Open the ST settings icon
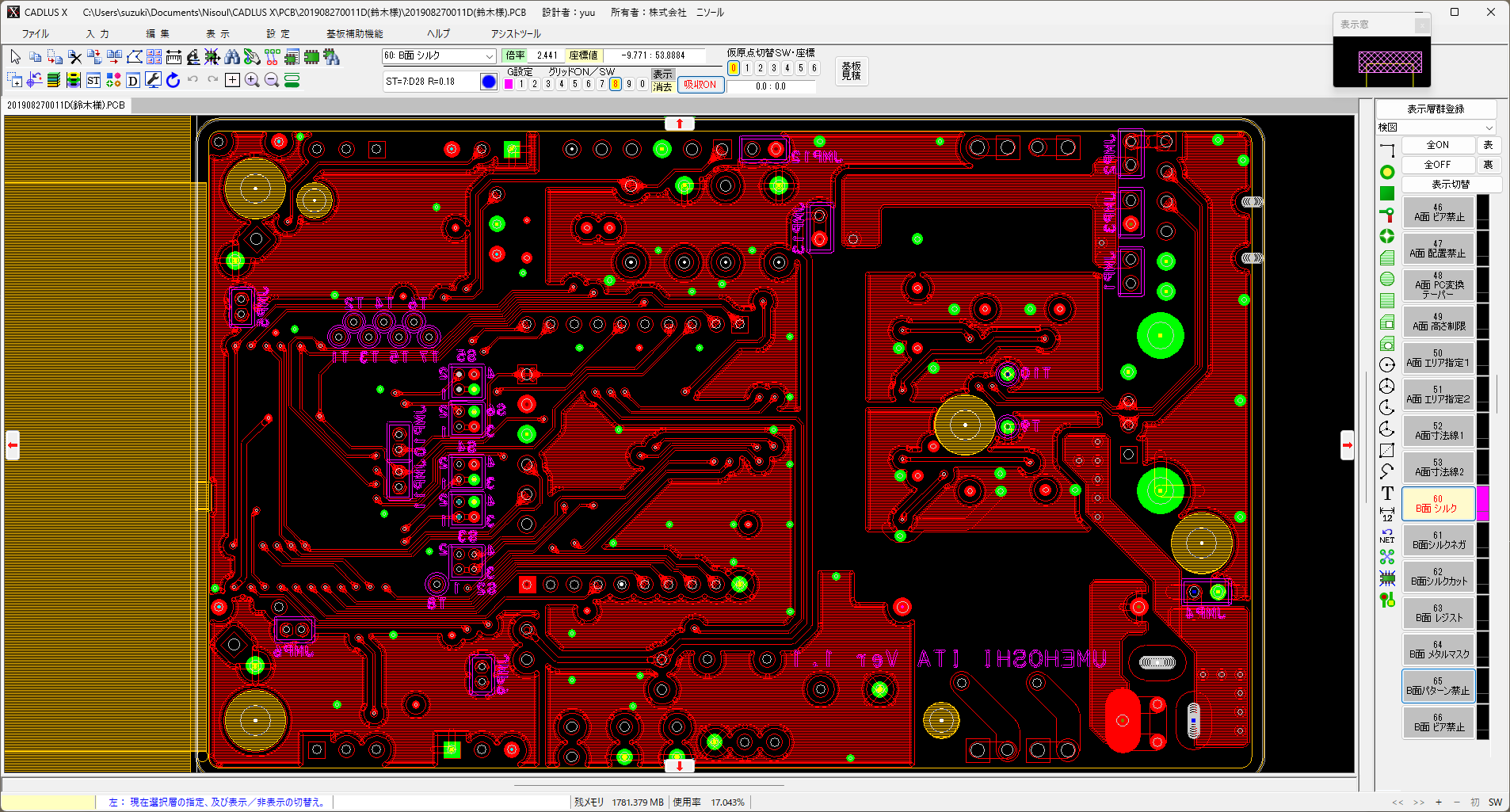Image resolution: width=1510 pixels, height=812 pixels. [x=93, y=80]
